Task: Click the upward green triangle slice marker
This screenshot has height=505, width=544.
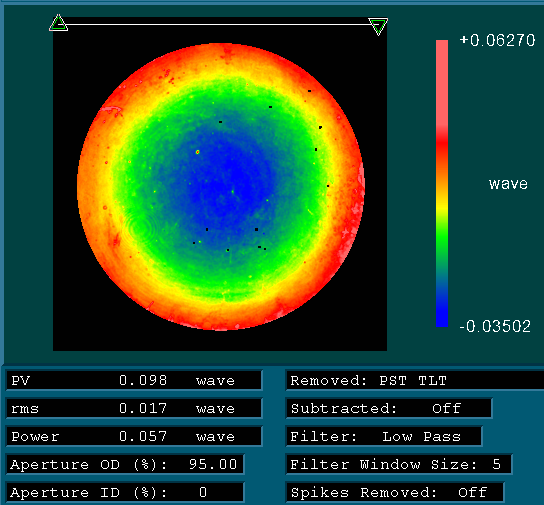Action: (58, 23)
